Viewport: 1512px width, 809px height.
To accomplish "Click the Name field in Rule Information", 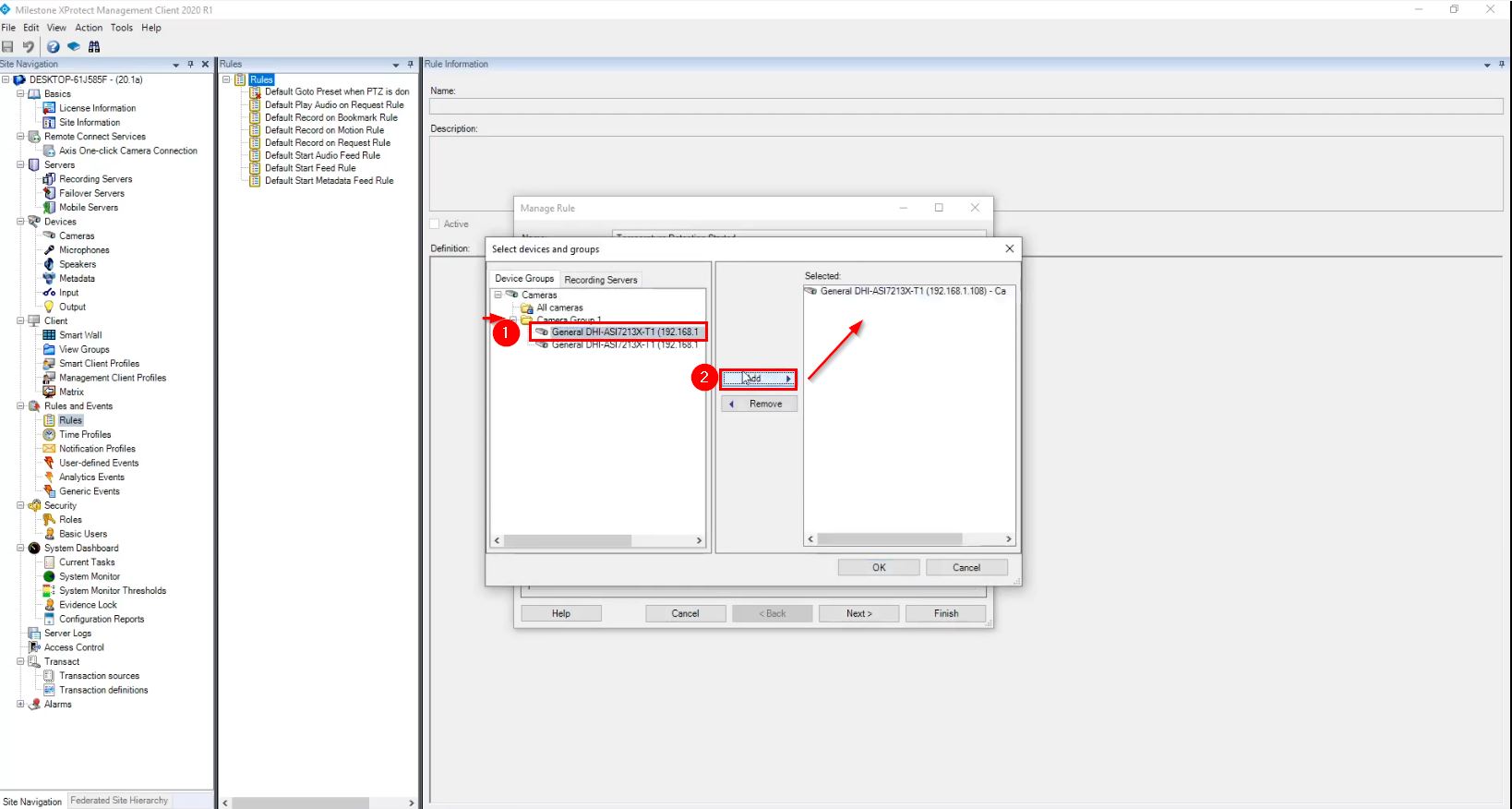I will pos(966,106).
